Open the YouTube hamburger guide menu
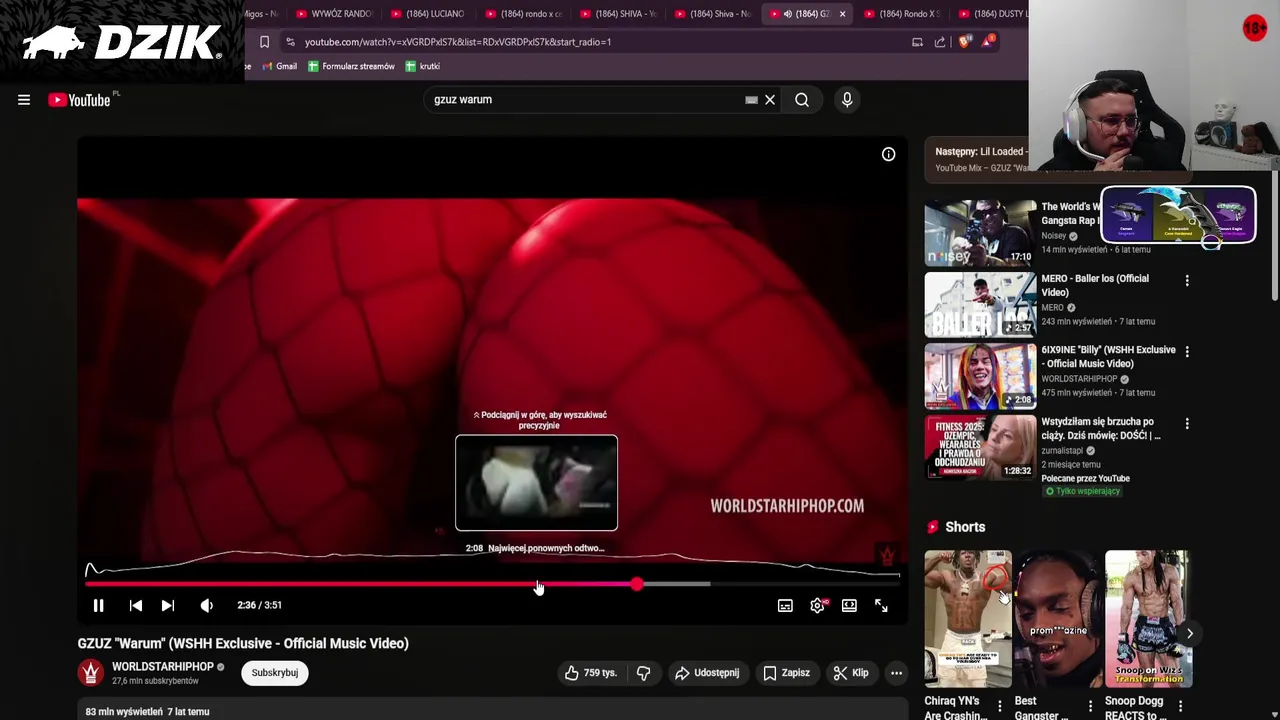 [x=24, y=100]
